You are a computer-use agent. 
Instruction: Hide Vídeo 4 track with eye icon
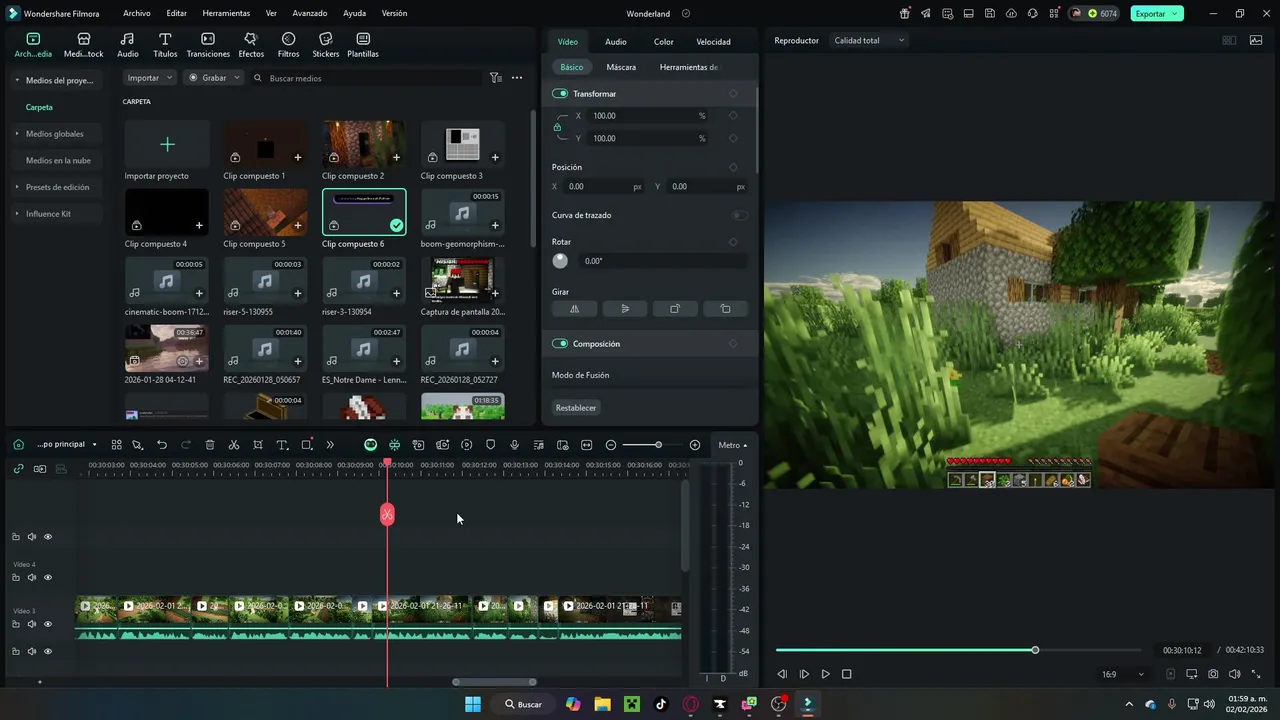47,578
